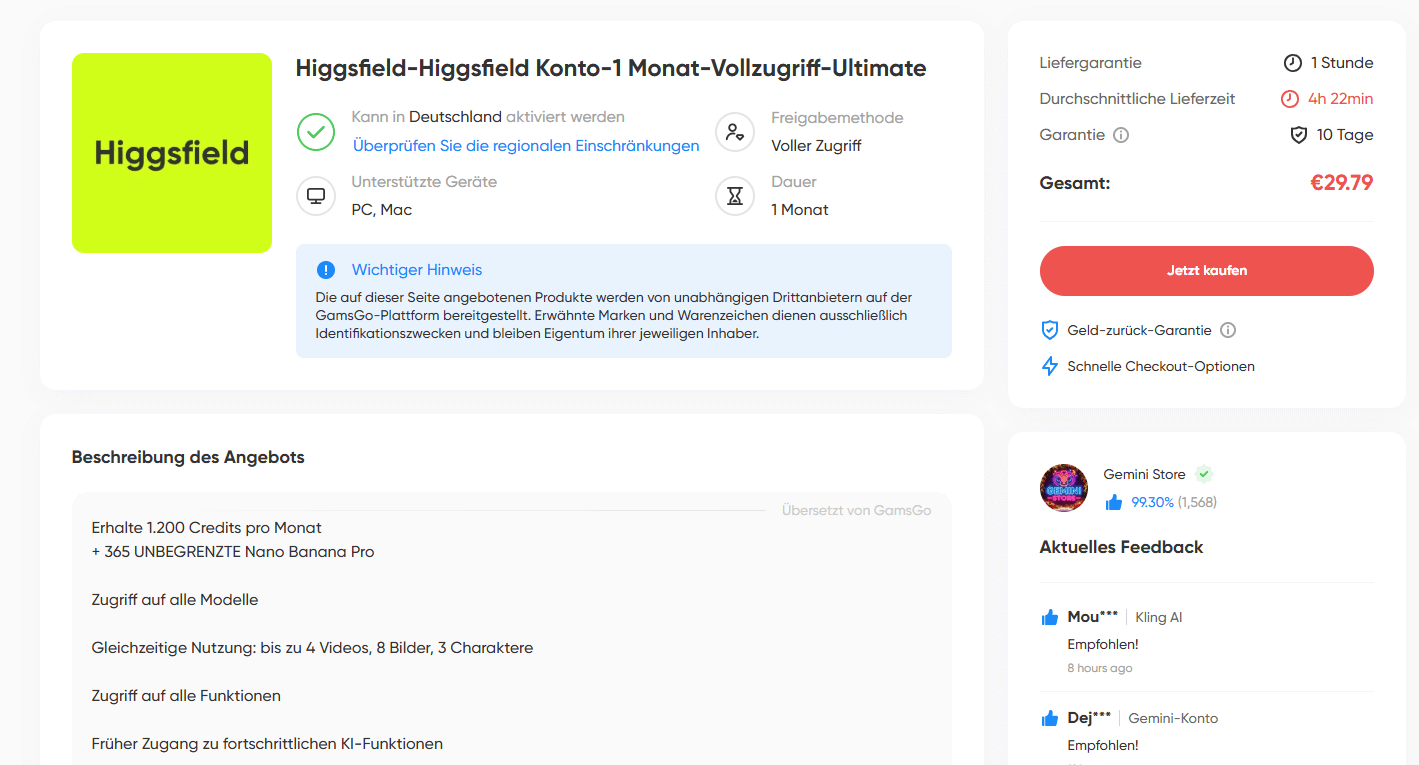The height and width of the screenshot is (765, 1419).
Task: Click the thumbs-up icon next to 99.30%
Action: (x=1114, y=502)
